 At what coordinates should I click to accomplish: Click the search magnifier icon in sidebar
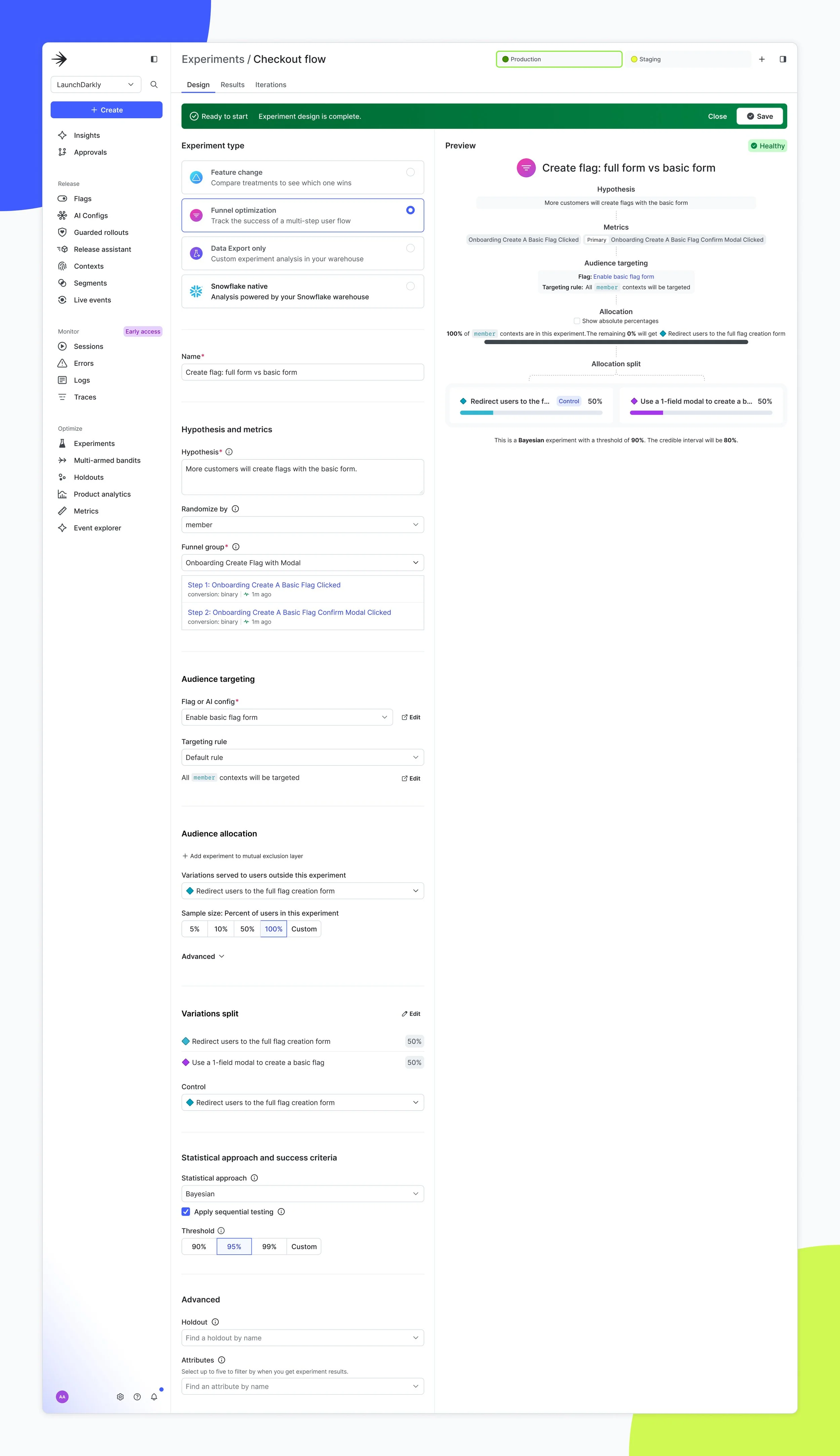point(154,84)
